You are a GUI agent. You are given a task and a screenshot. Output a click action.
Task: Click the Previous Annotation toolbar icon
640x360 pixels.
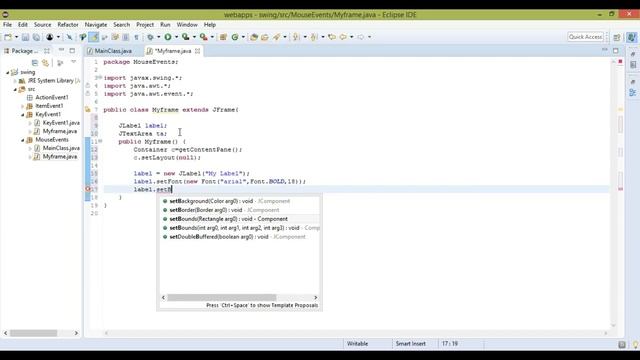coord(314,37)
